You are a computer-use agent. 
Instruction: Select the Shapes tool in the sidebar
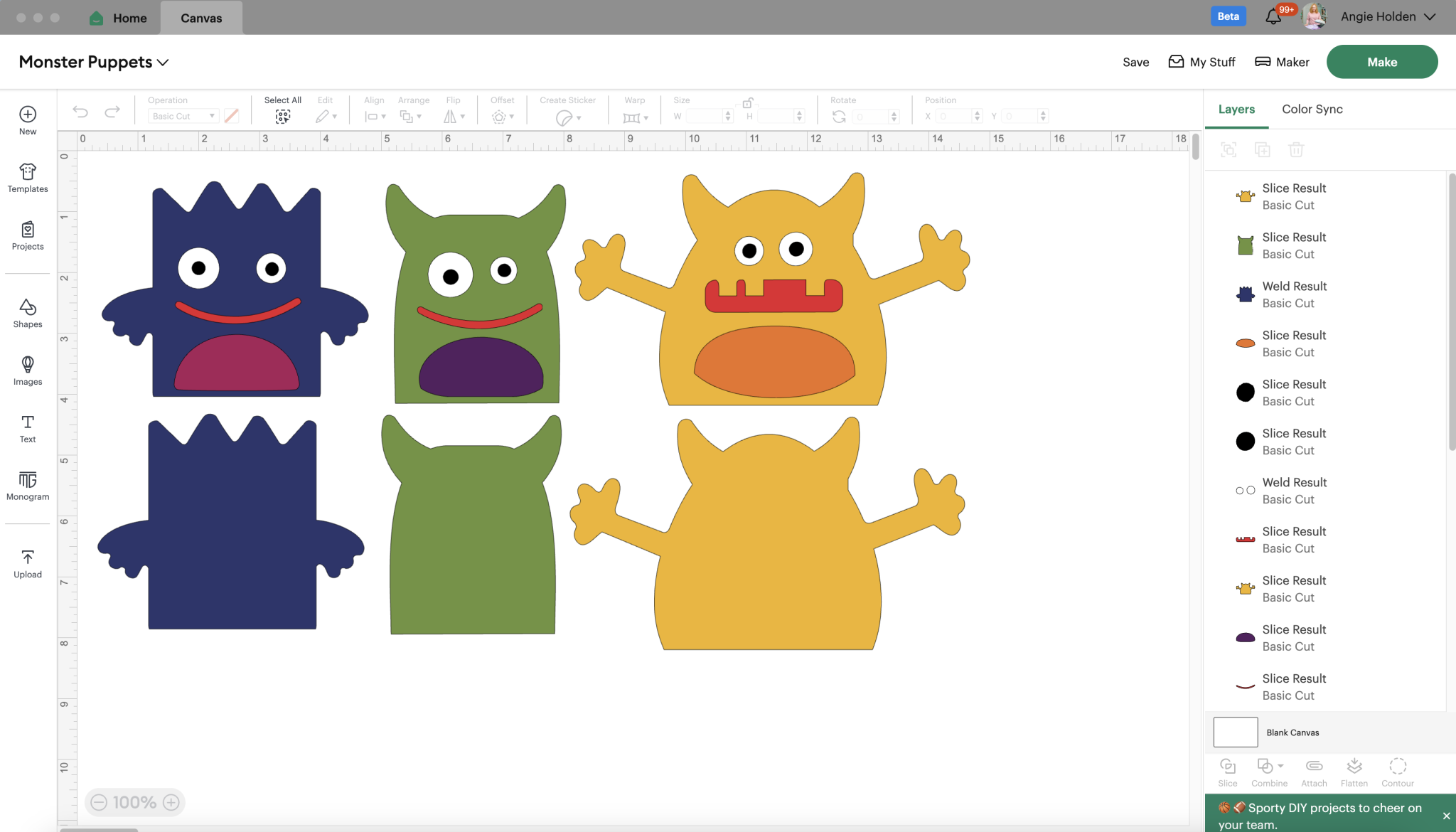pyautogui.click(x=27, y=313)
